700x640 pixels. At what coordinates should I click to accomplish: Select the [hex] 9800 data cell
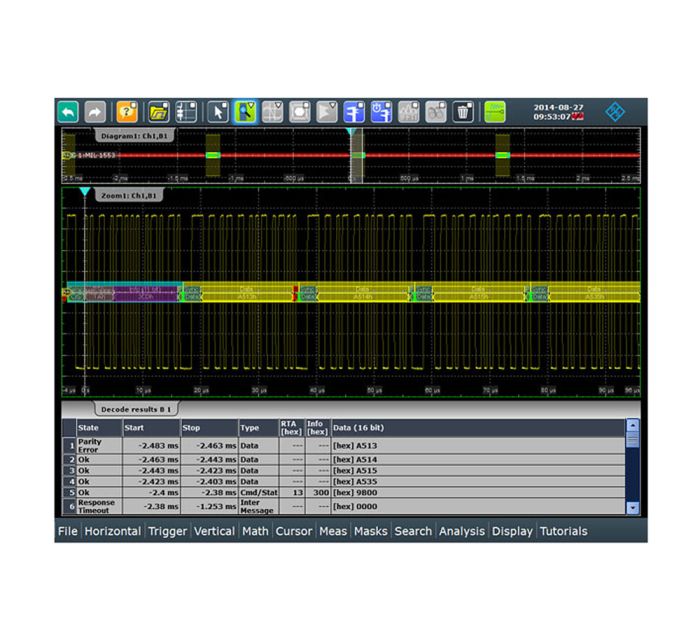(x=479, y=493)
